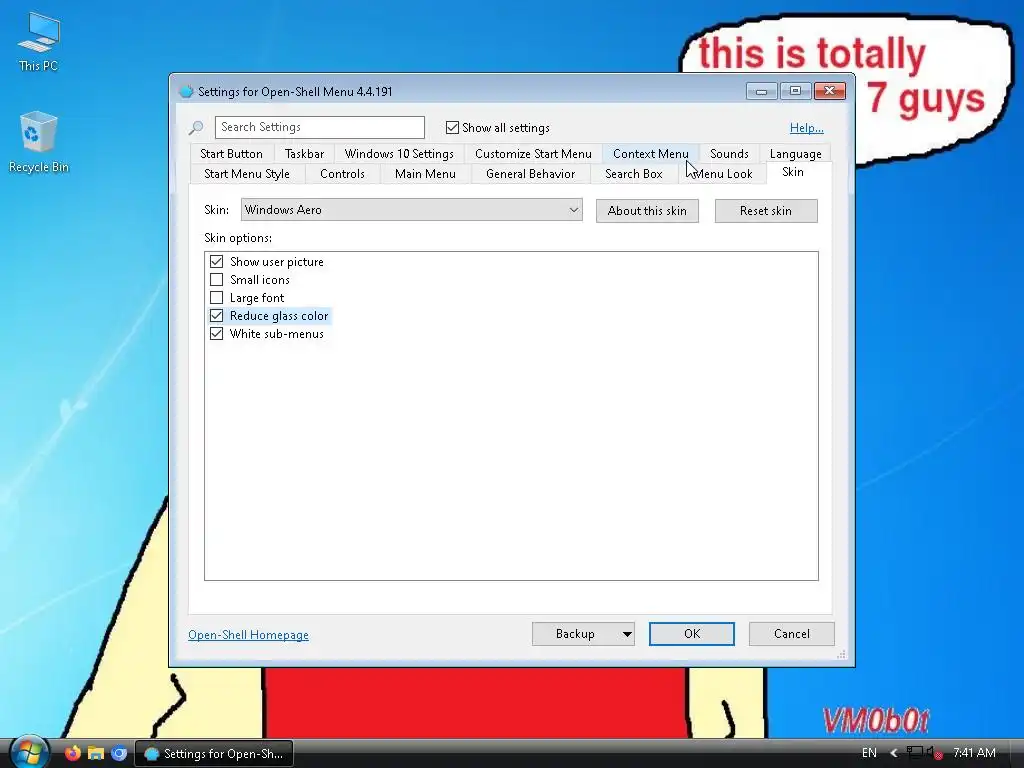Viewport: 1024px width, 768px height.
Task: Uncheck Show user picture option
Action: pyautogui.click(x=216, y=262)
